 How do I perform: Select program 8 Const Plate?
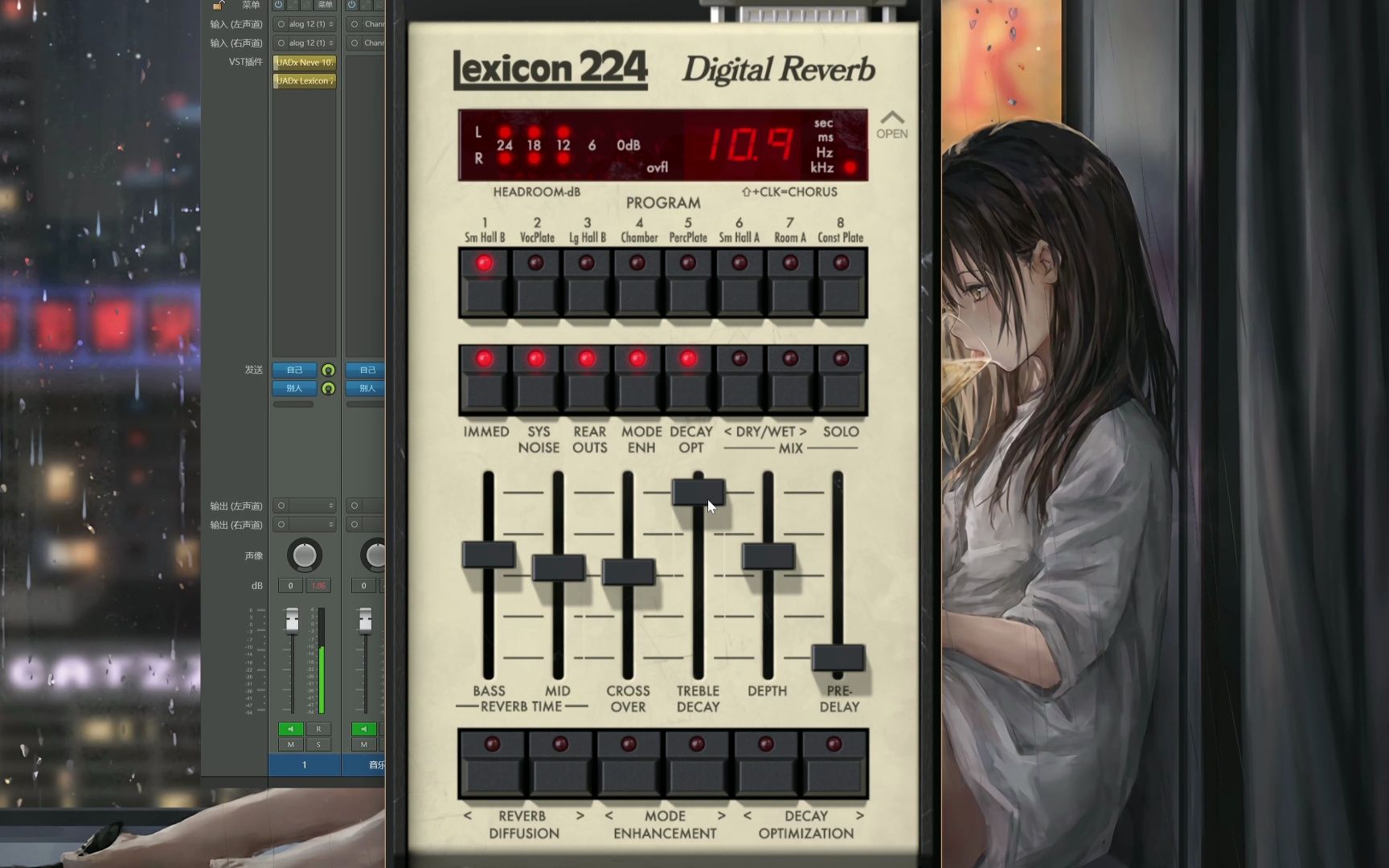pyautogui.click(x=839, y=285)
